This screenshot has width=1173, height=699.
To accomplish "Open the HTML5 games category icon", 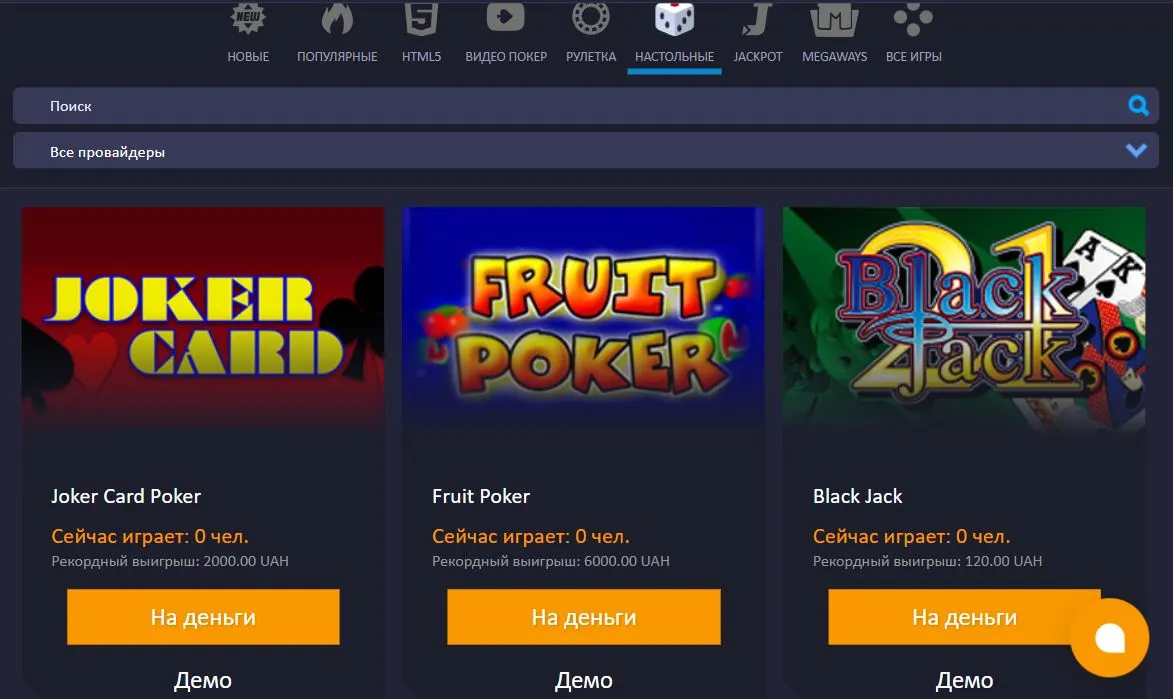I will pos(421,18).
